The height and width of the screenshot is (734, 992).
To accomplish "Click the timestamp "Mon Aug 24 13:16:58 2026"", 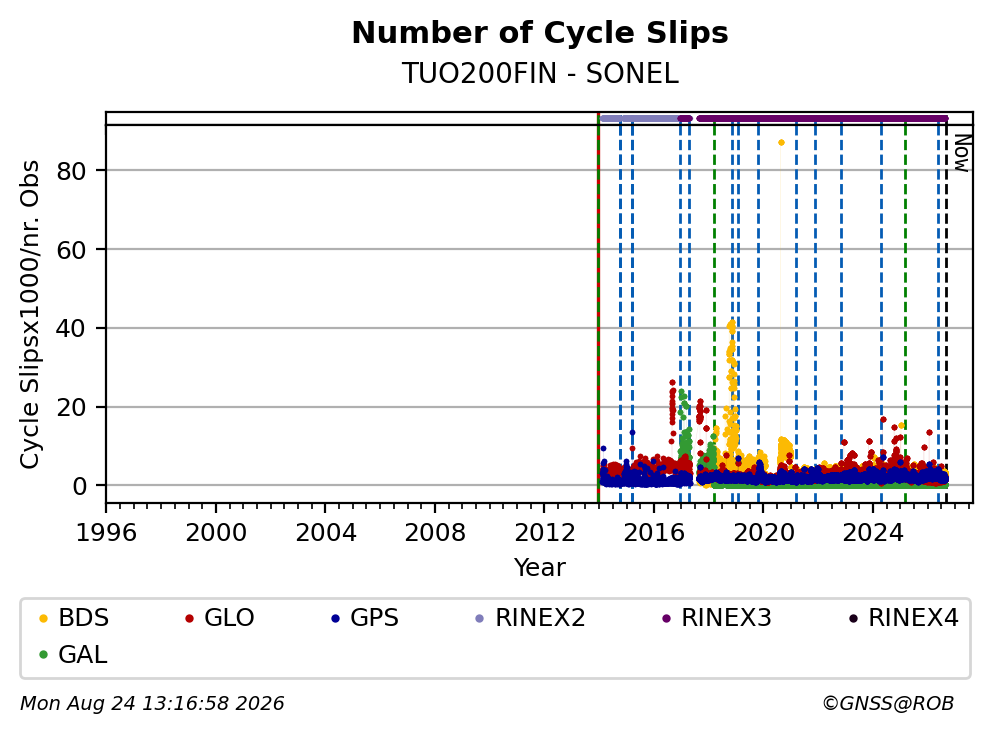I will tap(152, 704).
